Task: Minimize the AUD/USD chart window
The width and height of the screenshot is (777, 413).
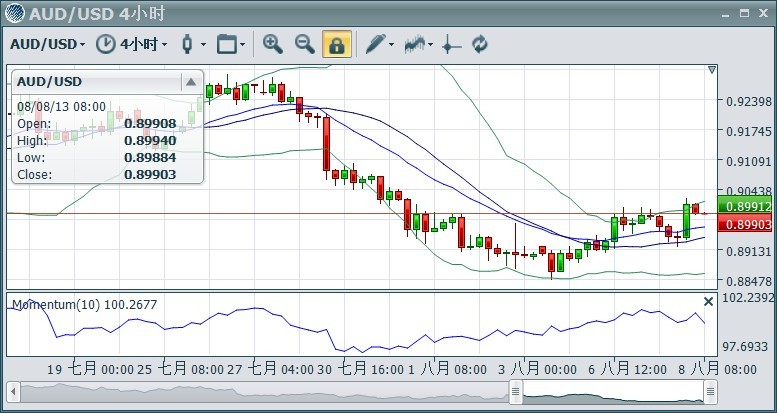Action: point(726,14)
